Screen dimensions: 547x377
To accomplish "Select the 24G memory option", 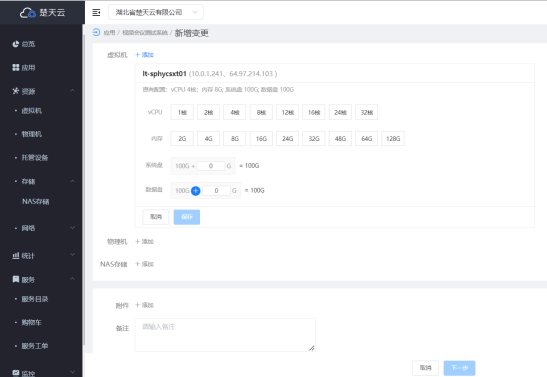I will pyautogui.click(x=287, y=138).
